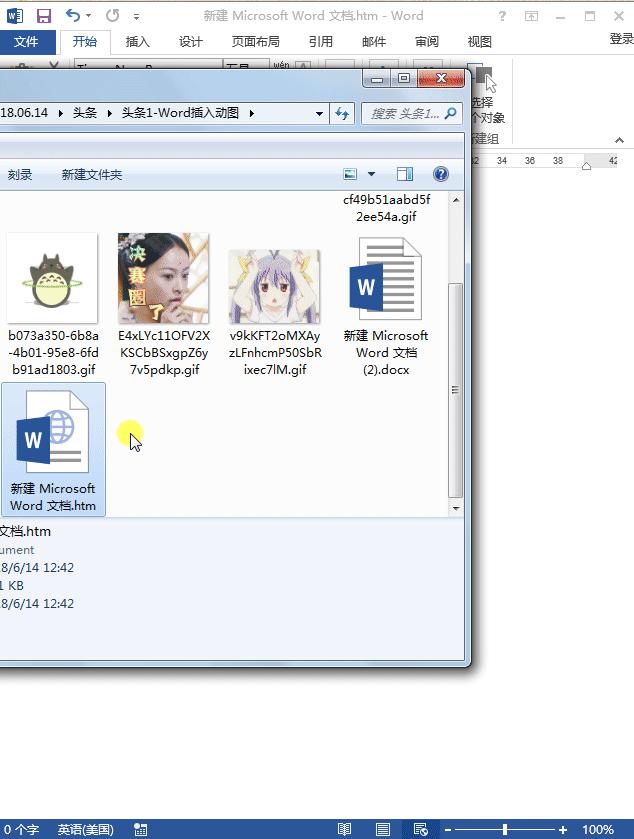
Task: Open Word help question mark
Action: (x=502, y=16)
